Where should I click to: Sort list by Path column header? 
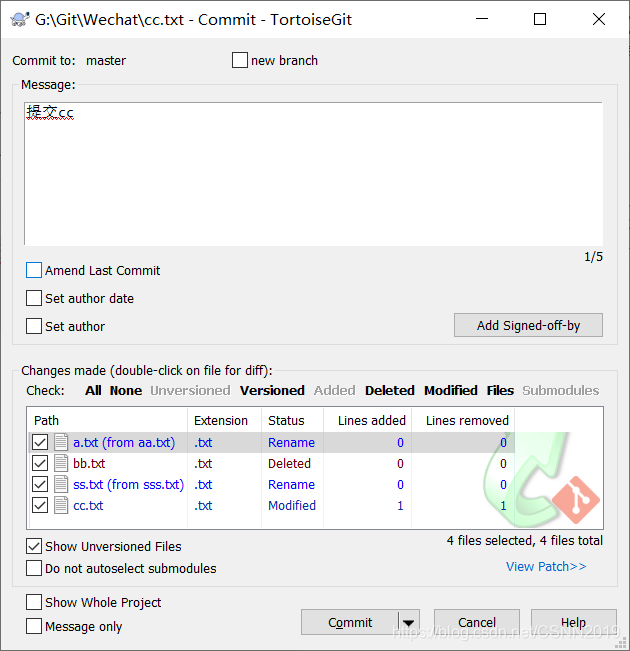pyautogui.click(x=107, y=421)
